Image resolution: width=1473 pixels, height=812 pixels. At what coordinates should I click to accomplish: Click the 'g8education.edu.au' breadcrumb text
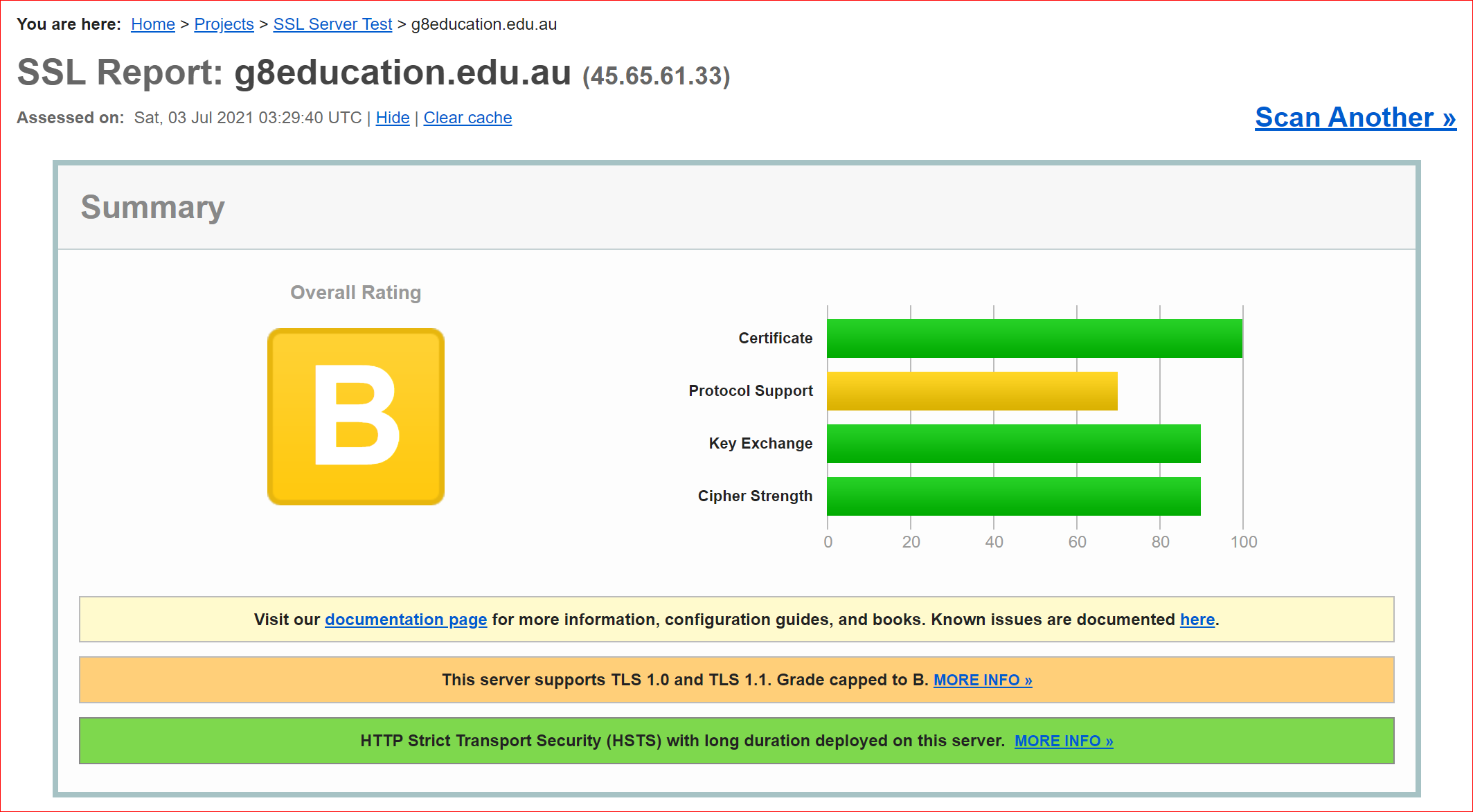pos(484,24)
